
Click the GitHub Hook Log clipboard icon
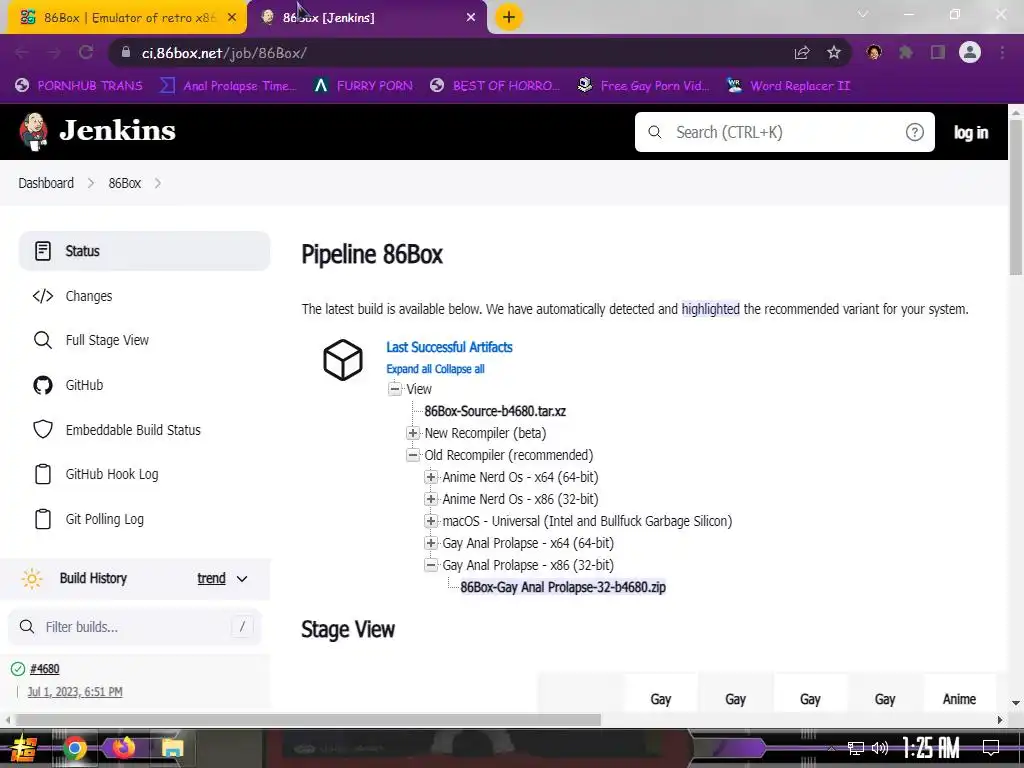point(43,474)
